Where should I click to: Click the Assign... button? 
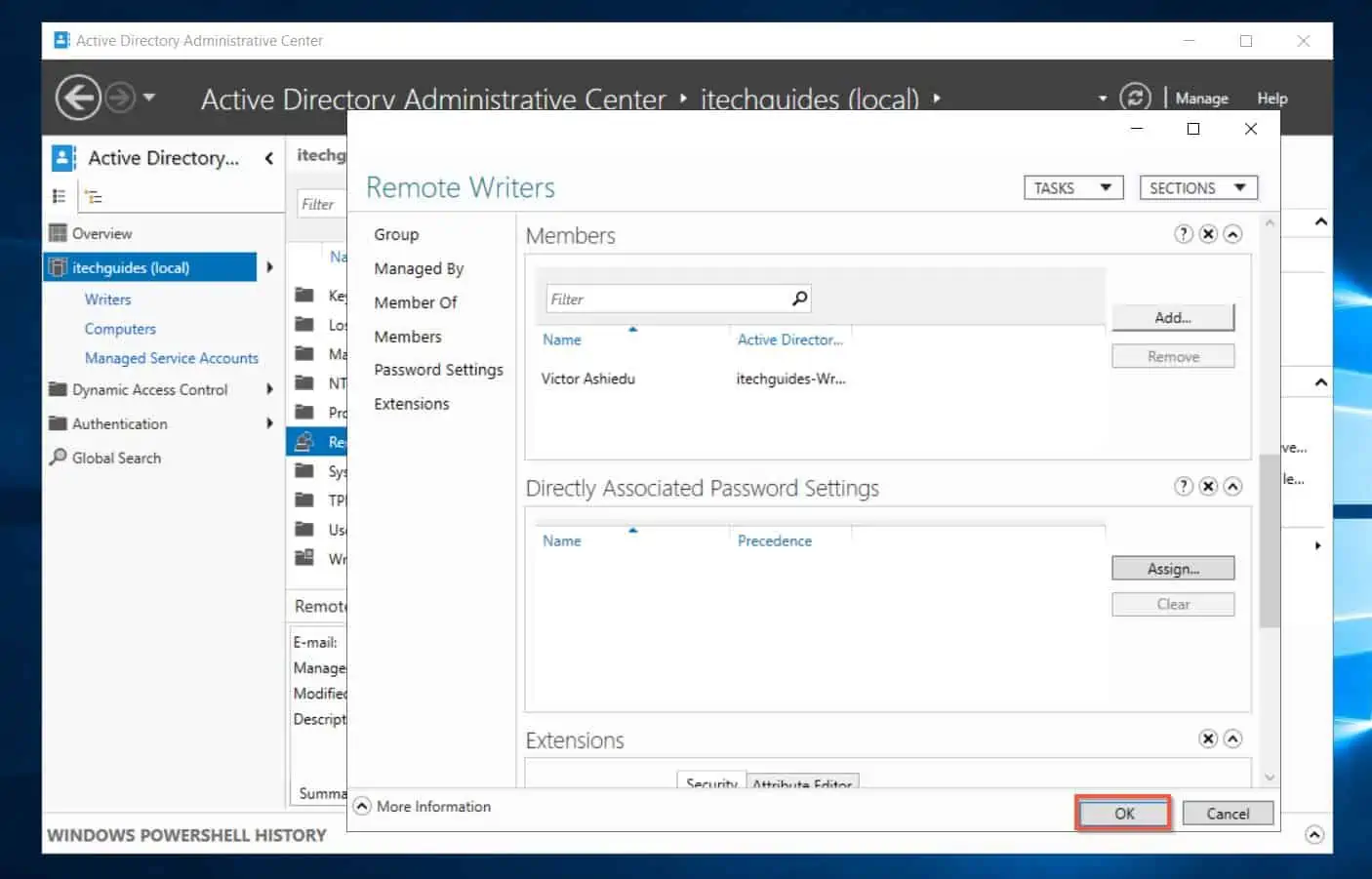click(x=1173, y=569)
